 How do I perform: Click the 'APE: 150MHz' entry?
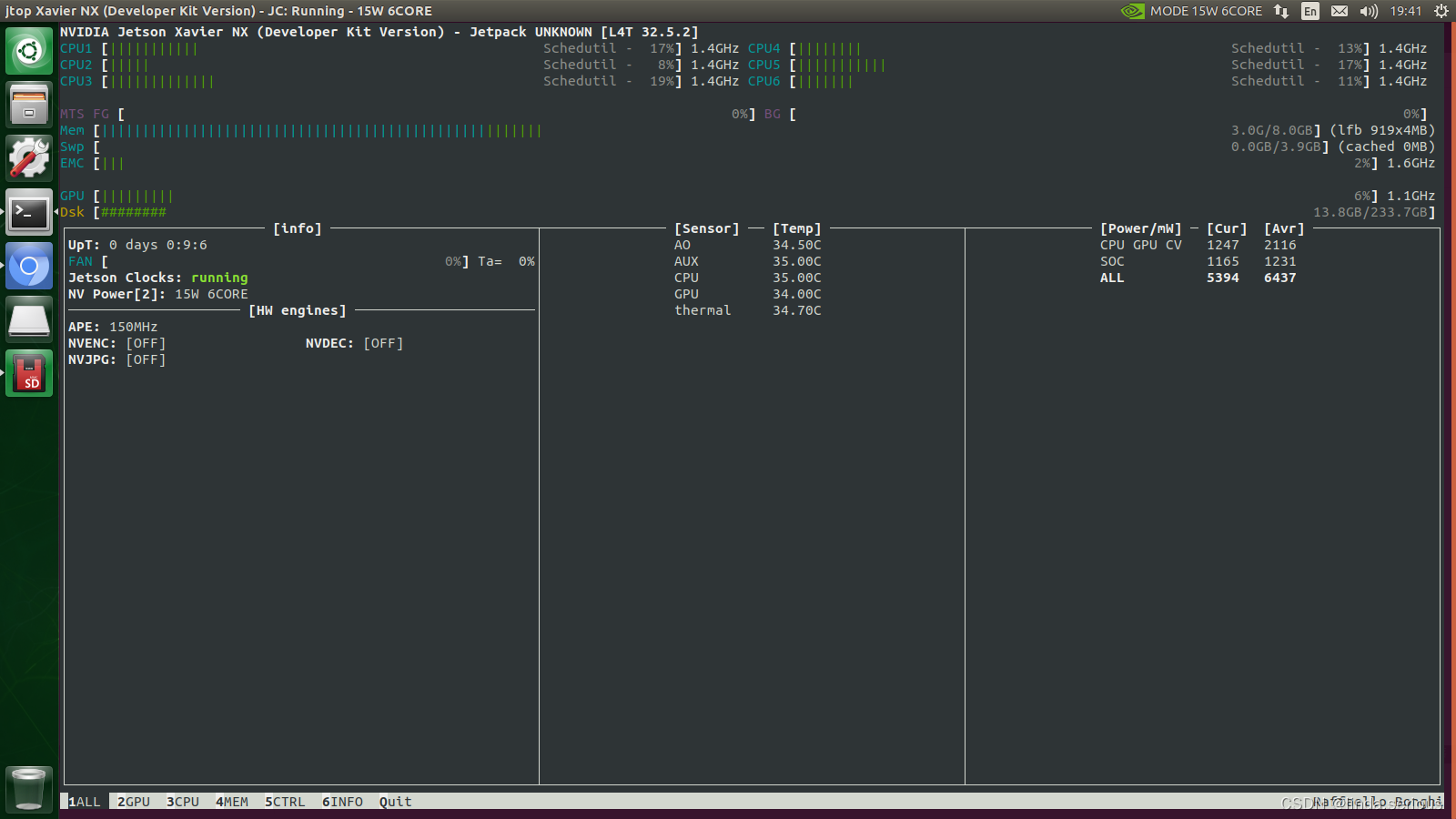point(113,327)
